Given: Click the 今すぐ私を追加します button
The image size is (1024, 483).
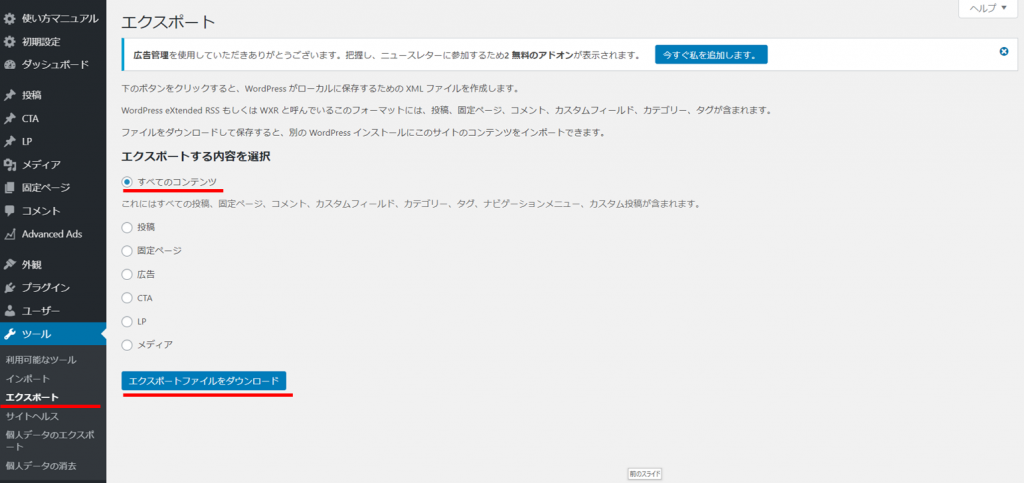Looking at the screenshot, I should (x=711, y=54).
